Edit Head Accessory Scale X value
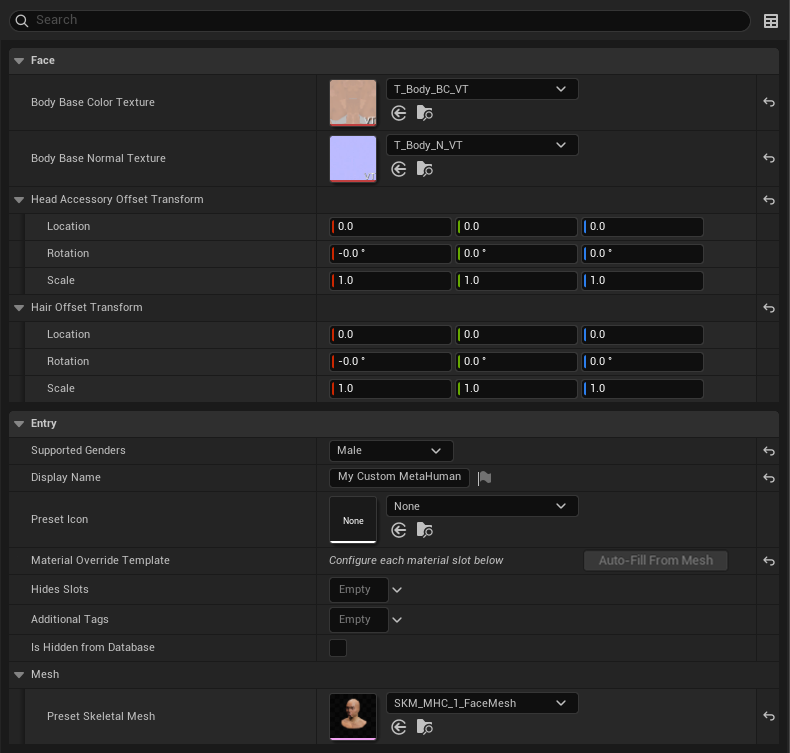The image size is (790, 753). tap(390, 281)
